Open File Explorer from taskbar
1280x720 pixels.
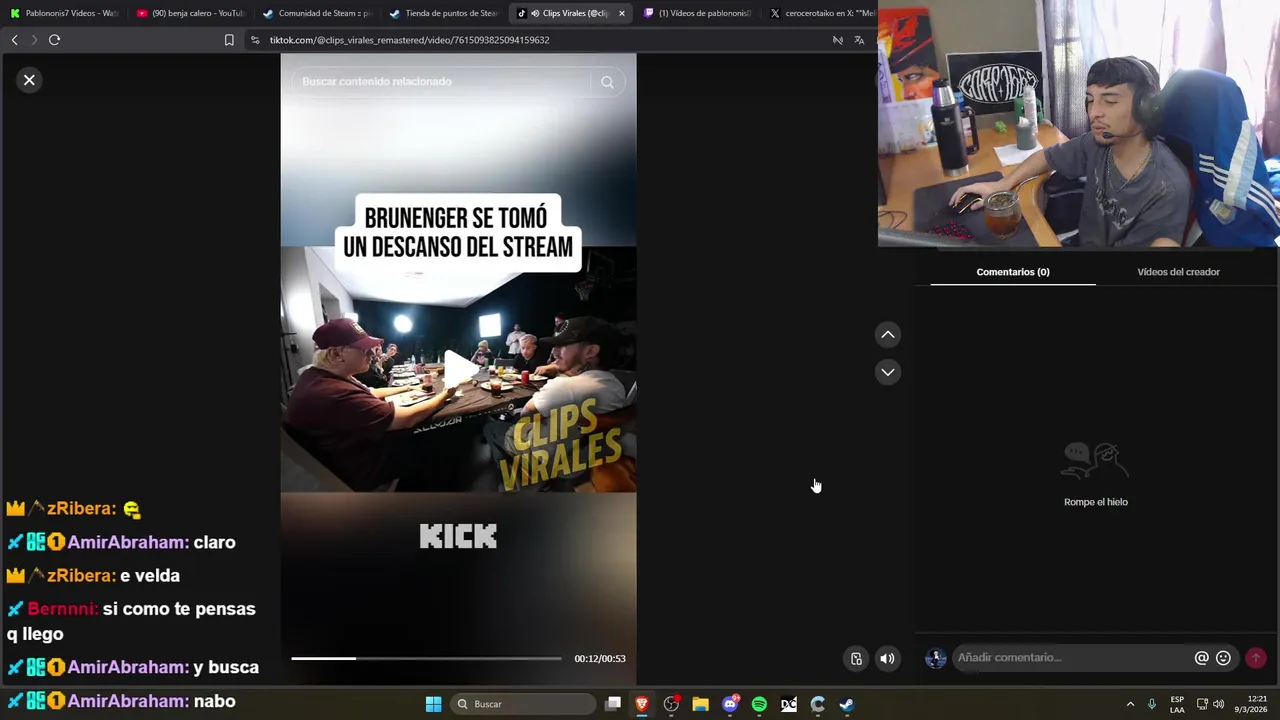[700, 704]
